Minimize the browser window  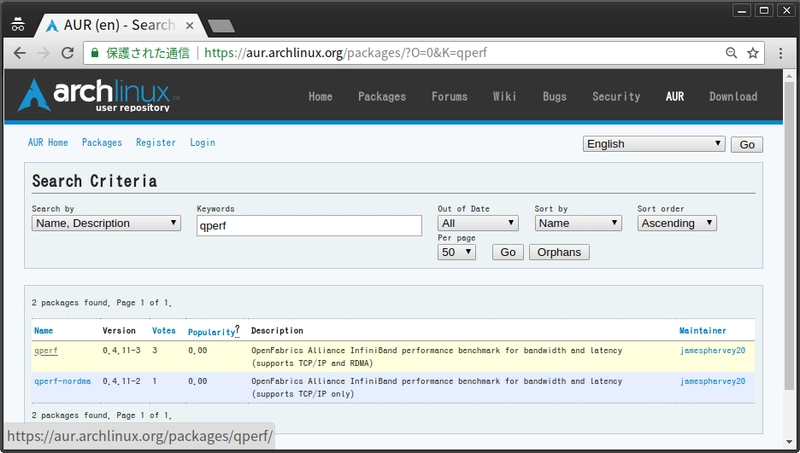[x=742, y=10]
